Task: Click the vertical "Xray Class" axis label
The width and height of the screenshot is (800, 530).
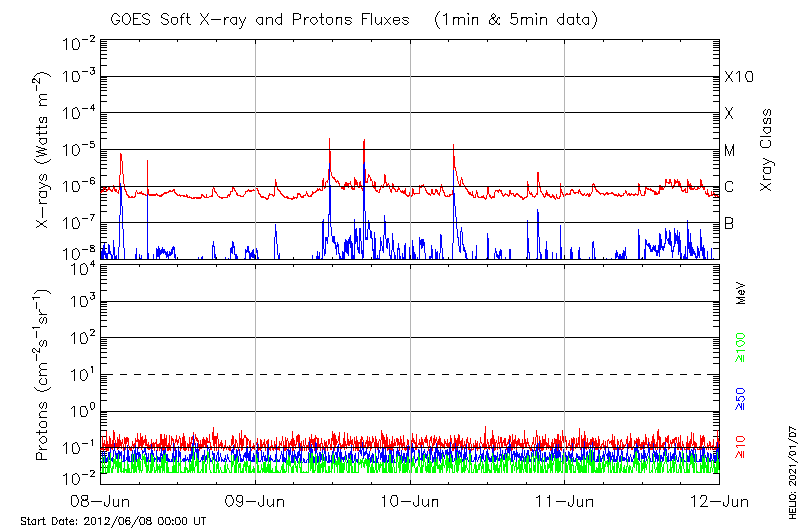Action: pyautogui.click(x=767, y=150)
